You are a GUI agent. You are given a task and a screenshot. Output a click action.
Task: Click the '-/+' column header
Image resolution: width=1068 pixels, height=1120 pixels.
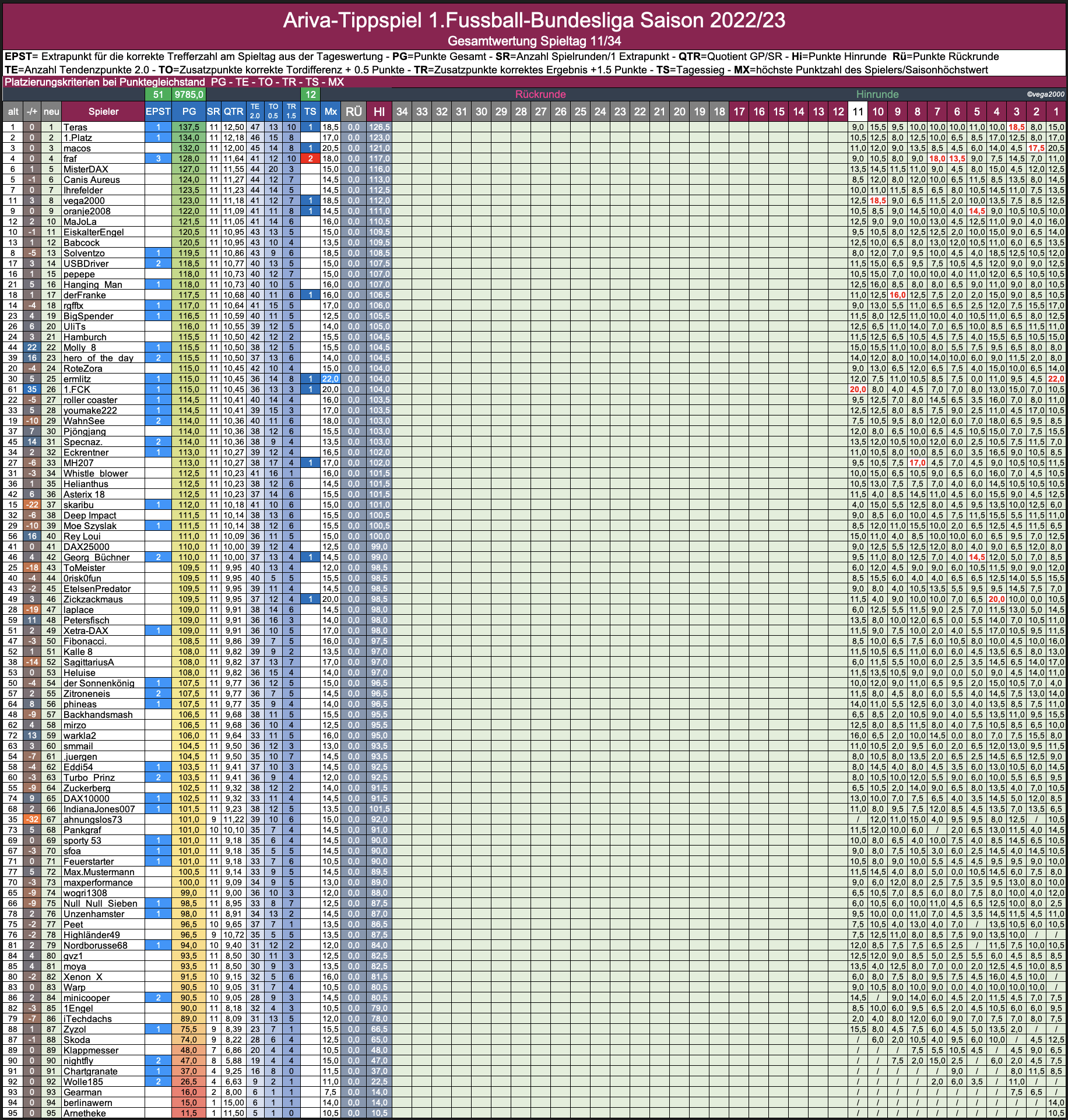point(32,111)
